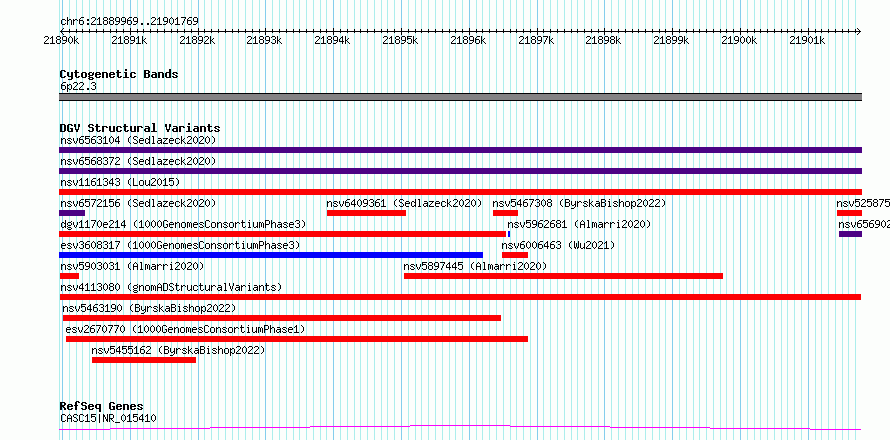Click the purple bar under nsv656902
The width and height of the screenshot is (890, 440).
(850, 234)
